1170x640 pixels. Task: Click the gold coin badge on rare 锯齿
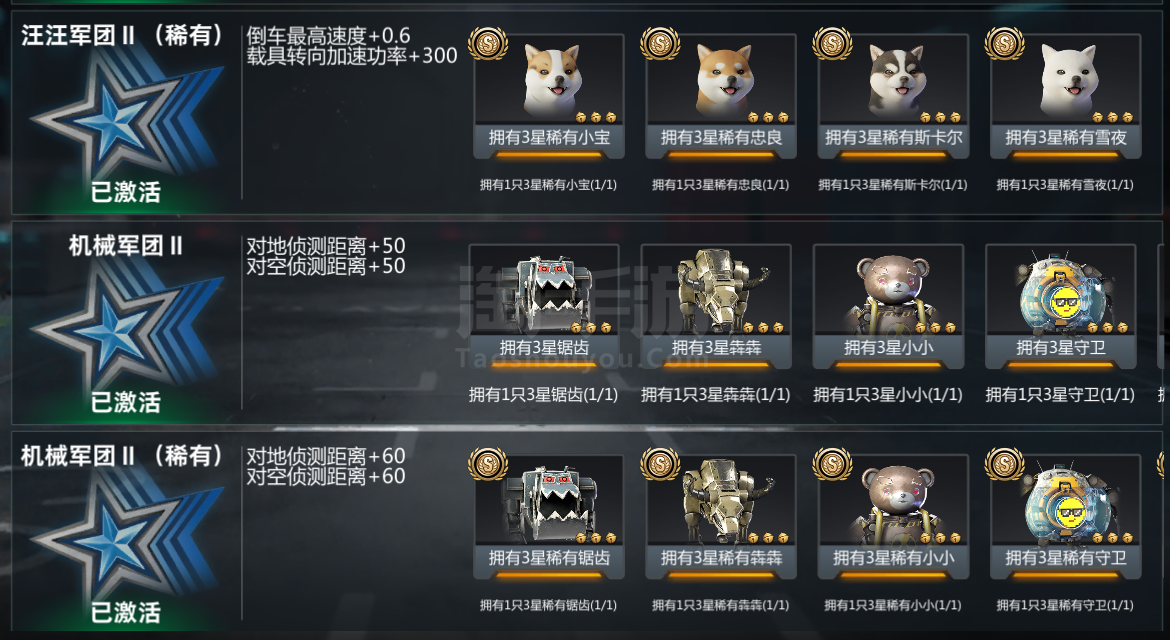pos(487,464)
